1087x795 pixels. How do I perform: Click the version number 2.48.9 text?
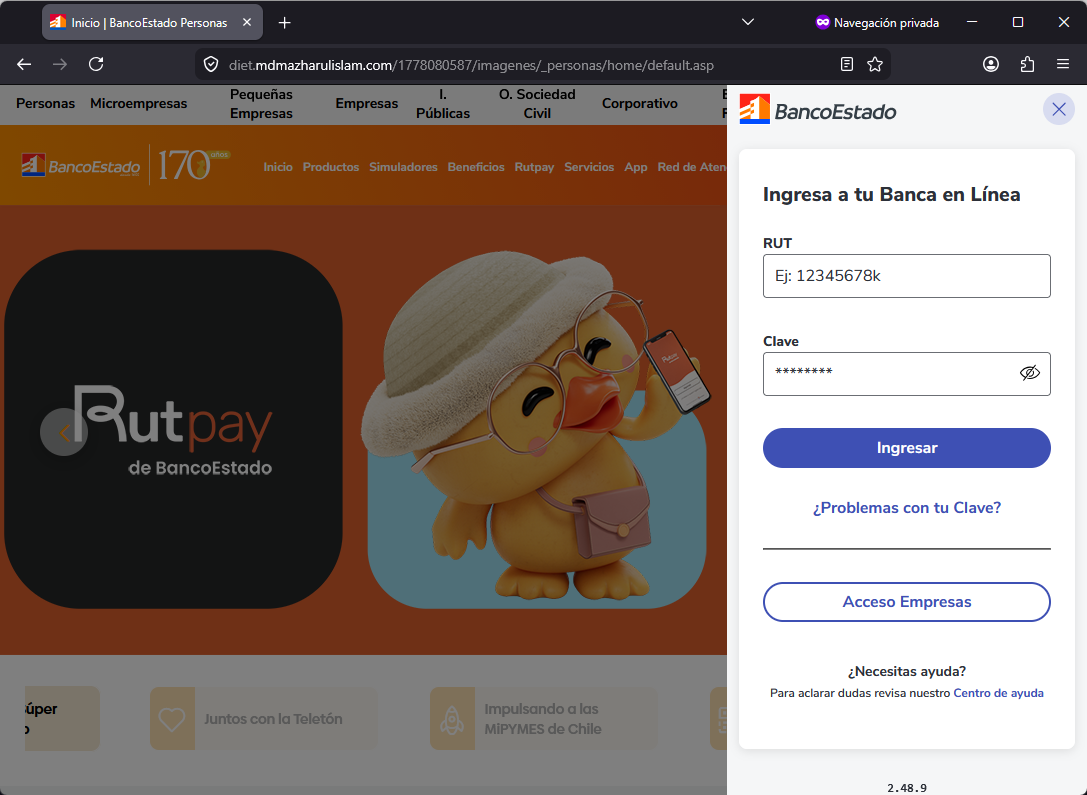coord(907,788)
